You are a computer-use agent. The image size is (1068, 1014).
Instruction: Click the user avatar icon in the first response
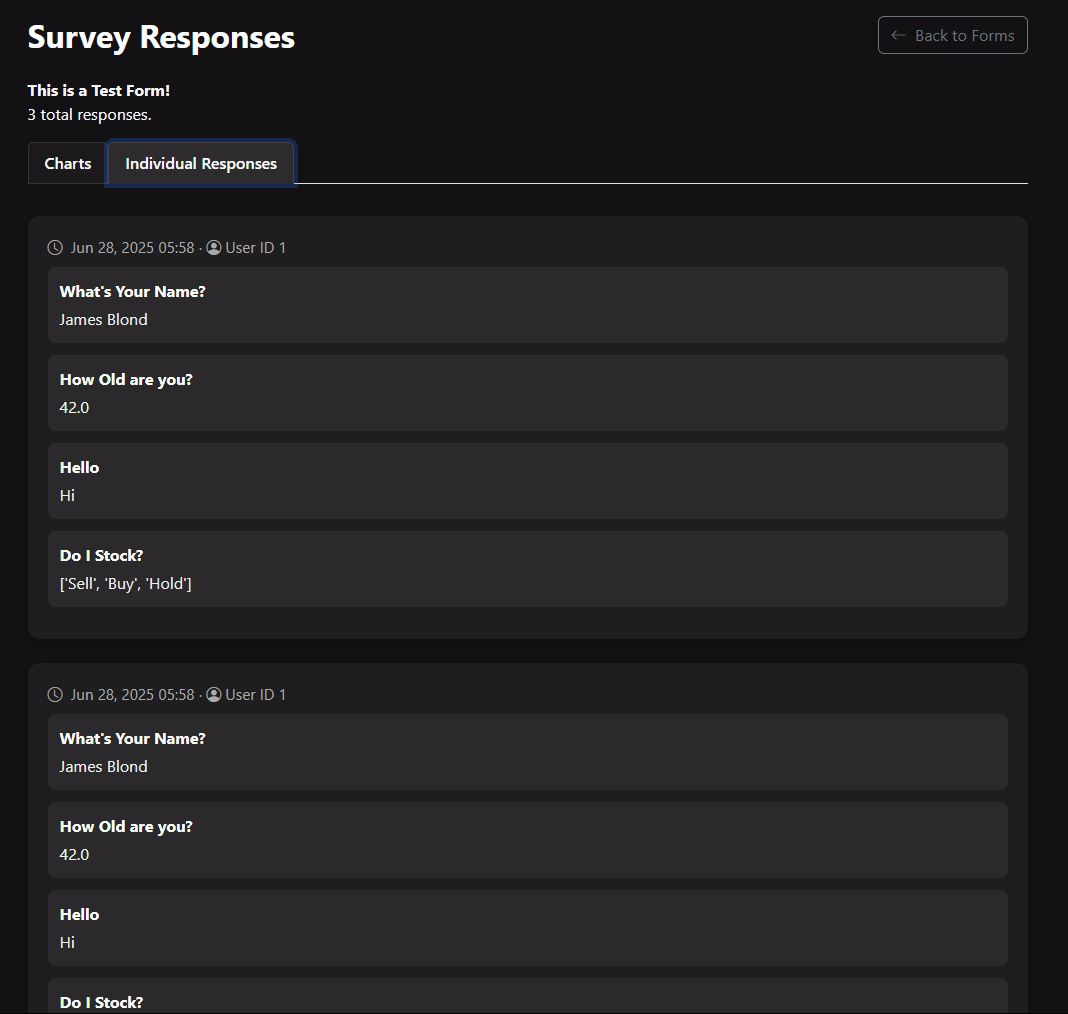click(214, 248)
